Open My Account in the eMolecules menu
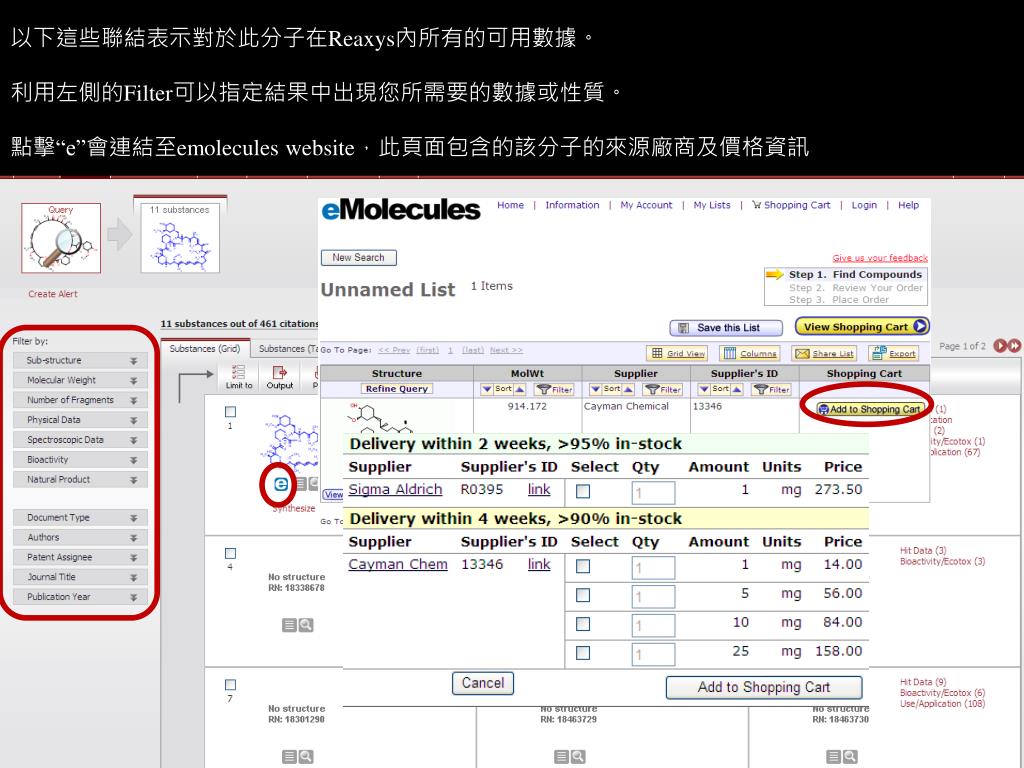The image size is (1024, 768). pyautogui.click(x=646, y=205)
